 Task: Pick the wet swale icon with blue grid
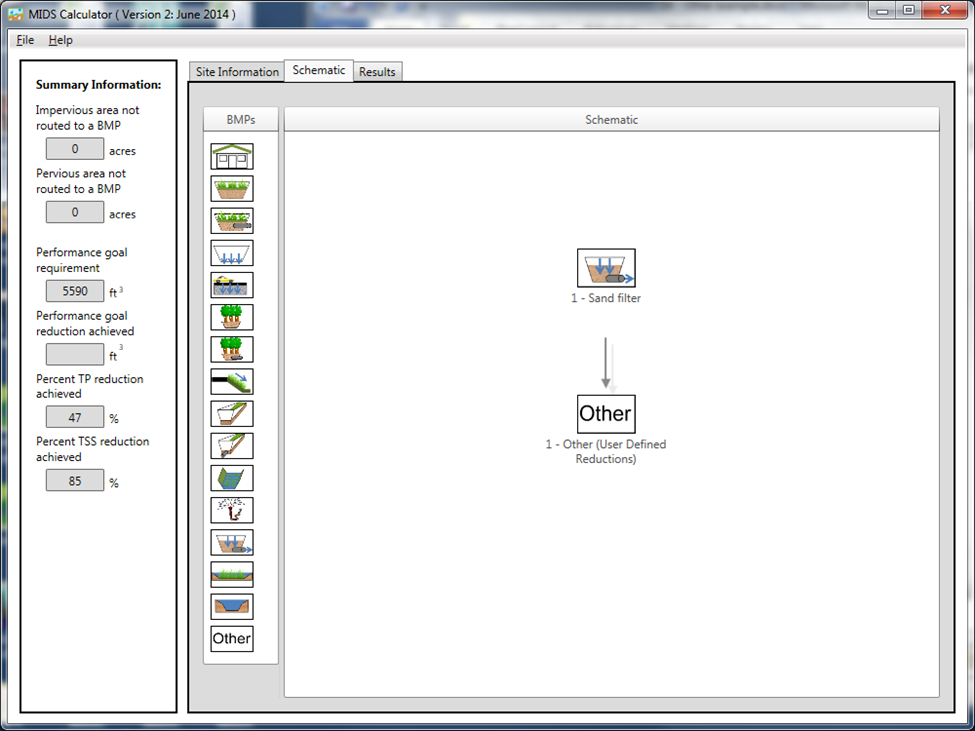pos(232,478)
